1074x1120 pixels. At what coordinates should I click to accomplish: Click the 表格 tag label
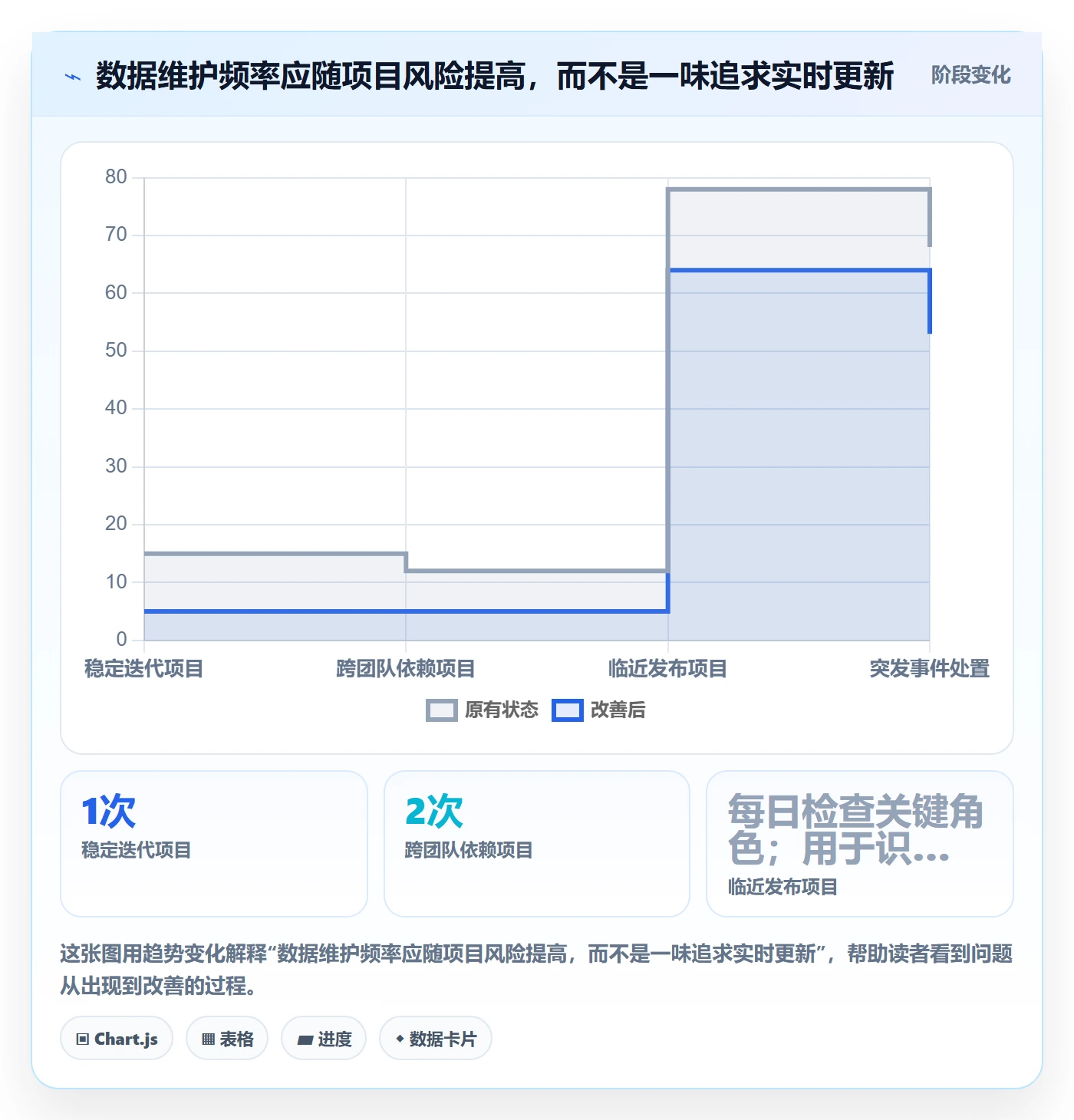236,1039
